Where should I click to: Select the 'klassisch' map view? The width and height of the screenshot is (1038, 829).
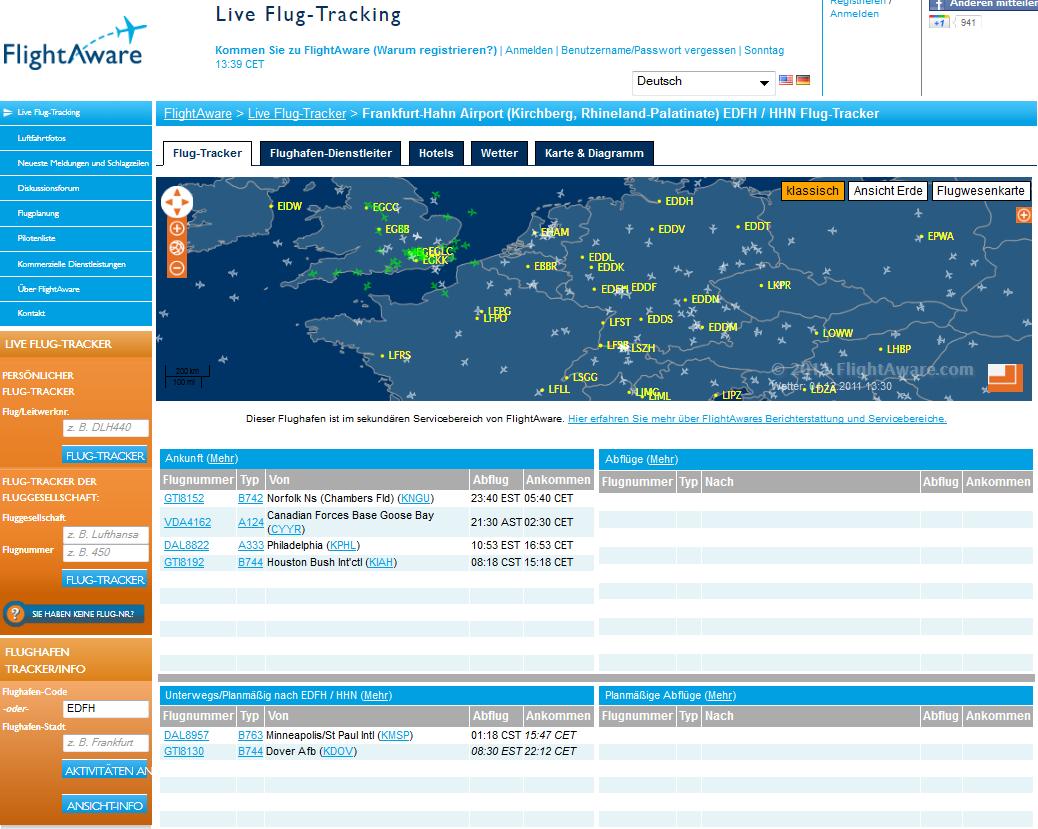click(x=812, y=191)
